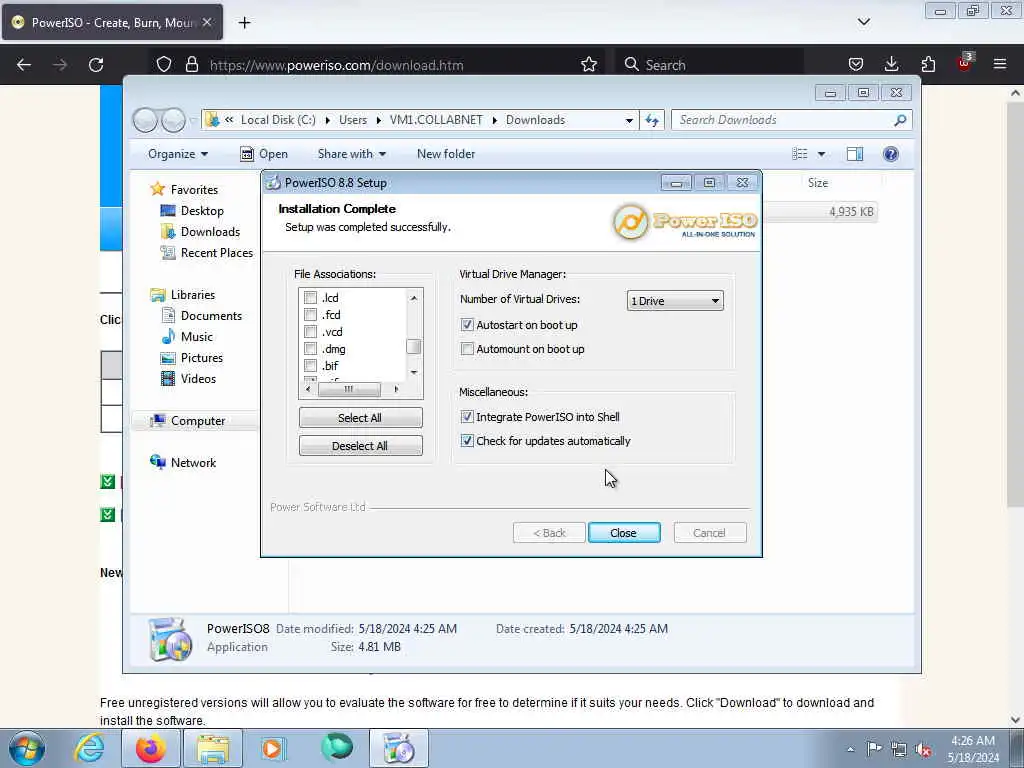Viewport: 1024px width, 768px height.
Task: Click New folder in the toolbar
Action: pyautogui.click(x=446, y=154)
